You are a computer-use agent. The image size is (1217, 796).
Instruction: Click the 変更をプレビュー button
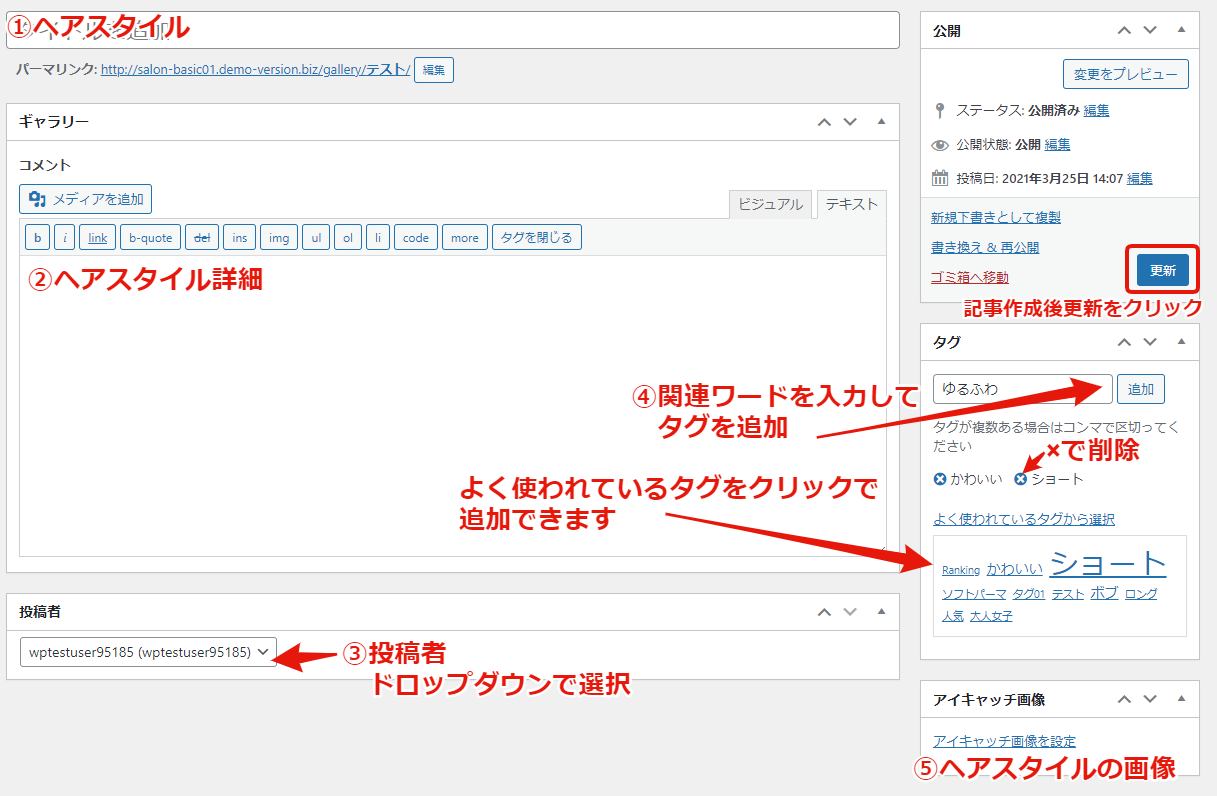coord(1125,74)
